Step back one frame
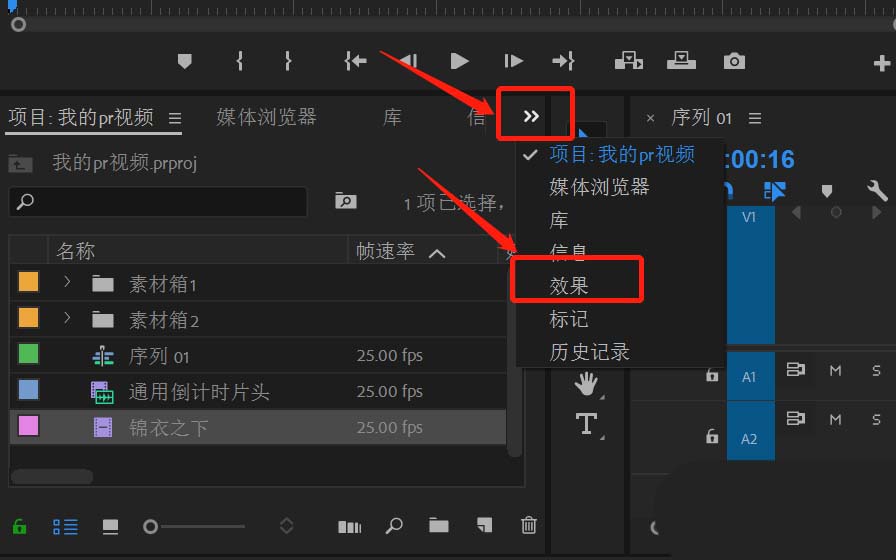 click(408, 61)
